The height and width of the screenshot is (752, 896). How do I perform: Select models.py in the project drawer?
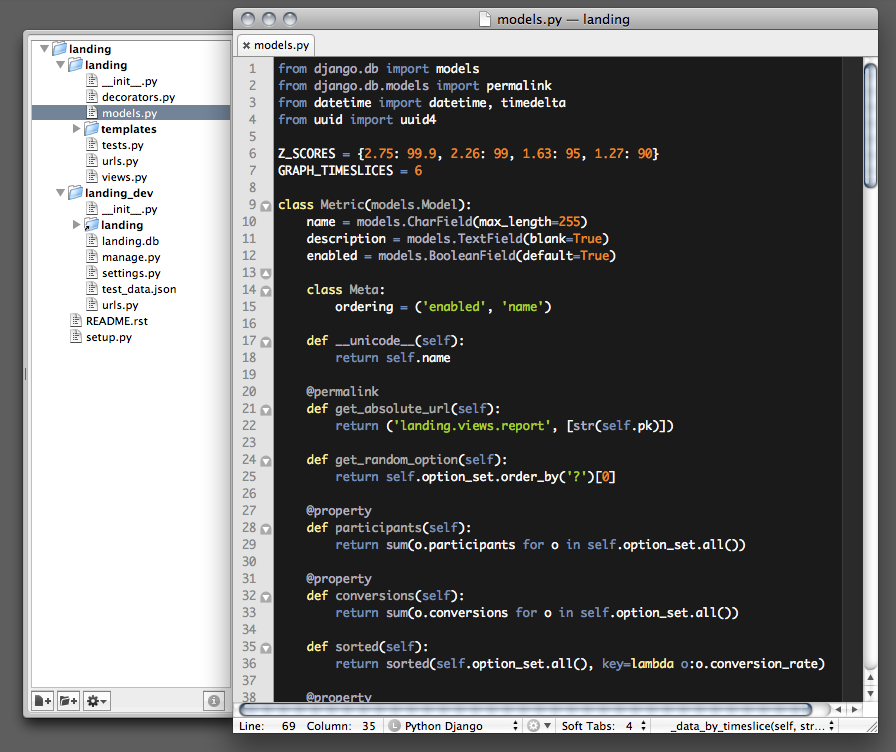(x=131, y=113)
